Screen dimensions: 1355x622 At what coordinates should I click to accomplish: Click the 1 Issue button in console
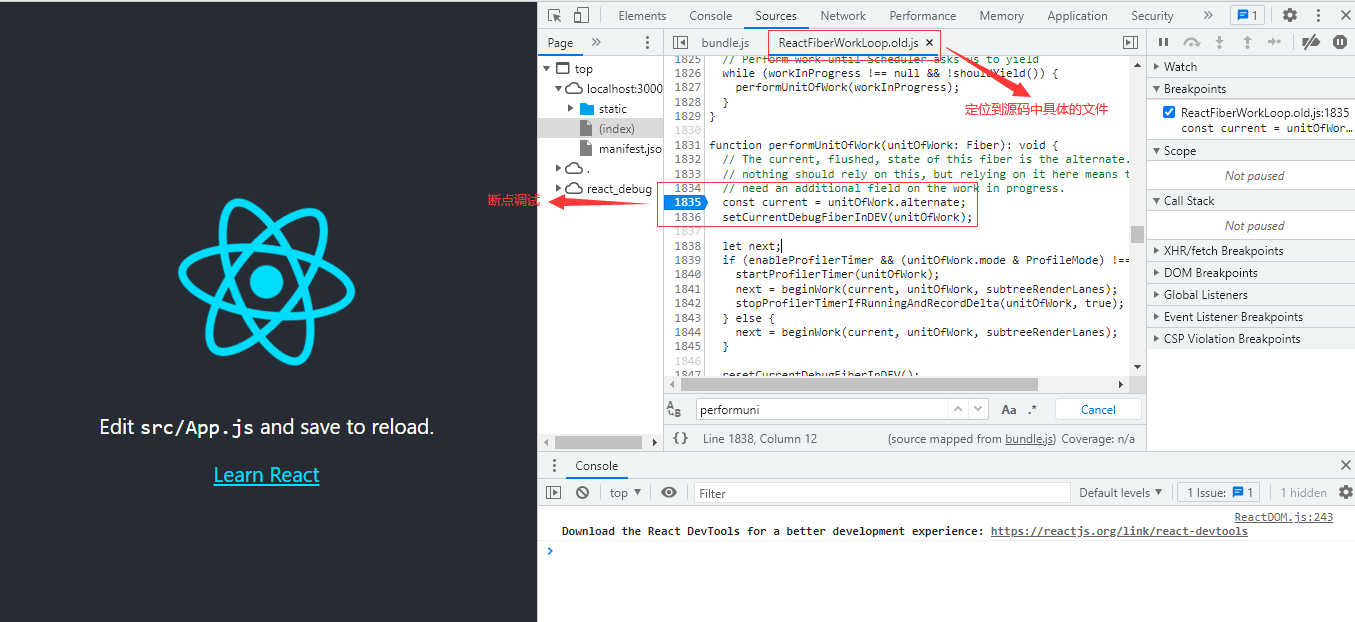point(1220,492)
